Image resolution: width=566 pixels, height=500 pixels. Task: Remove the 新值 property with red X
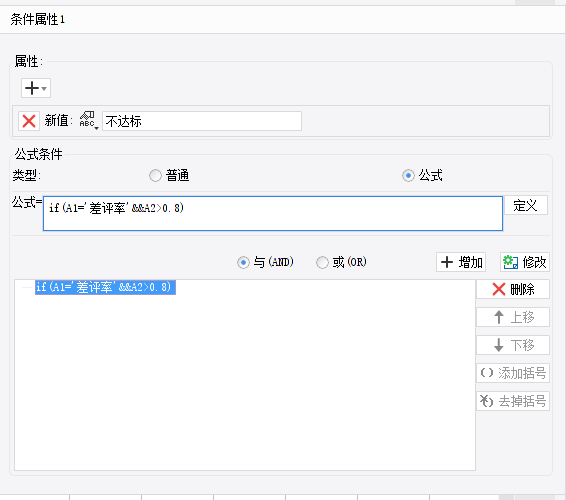pyautogui.click(x=29, y=121)
